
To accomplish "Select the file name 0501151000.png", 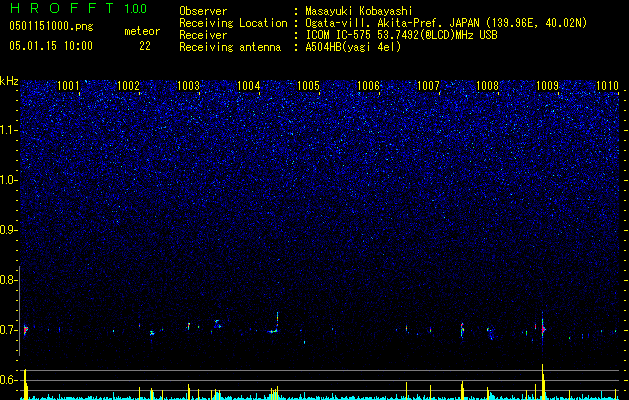I will pyautogui.click(x=51, y=26).
